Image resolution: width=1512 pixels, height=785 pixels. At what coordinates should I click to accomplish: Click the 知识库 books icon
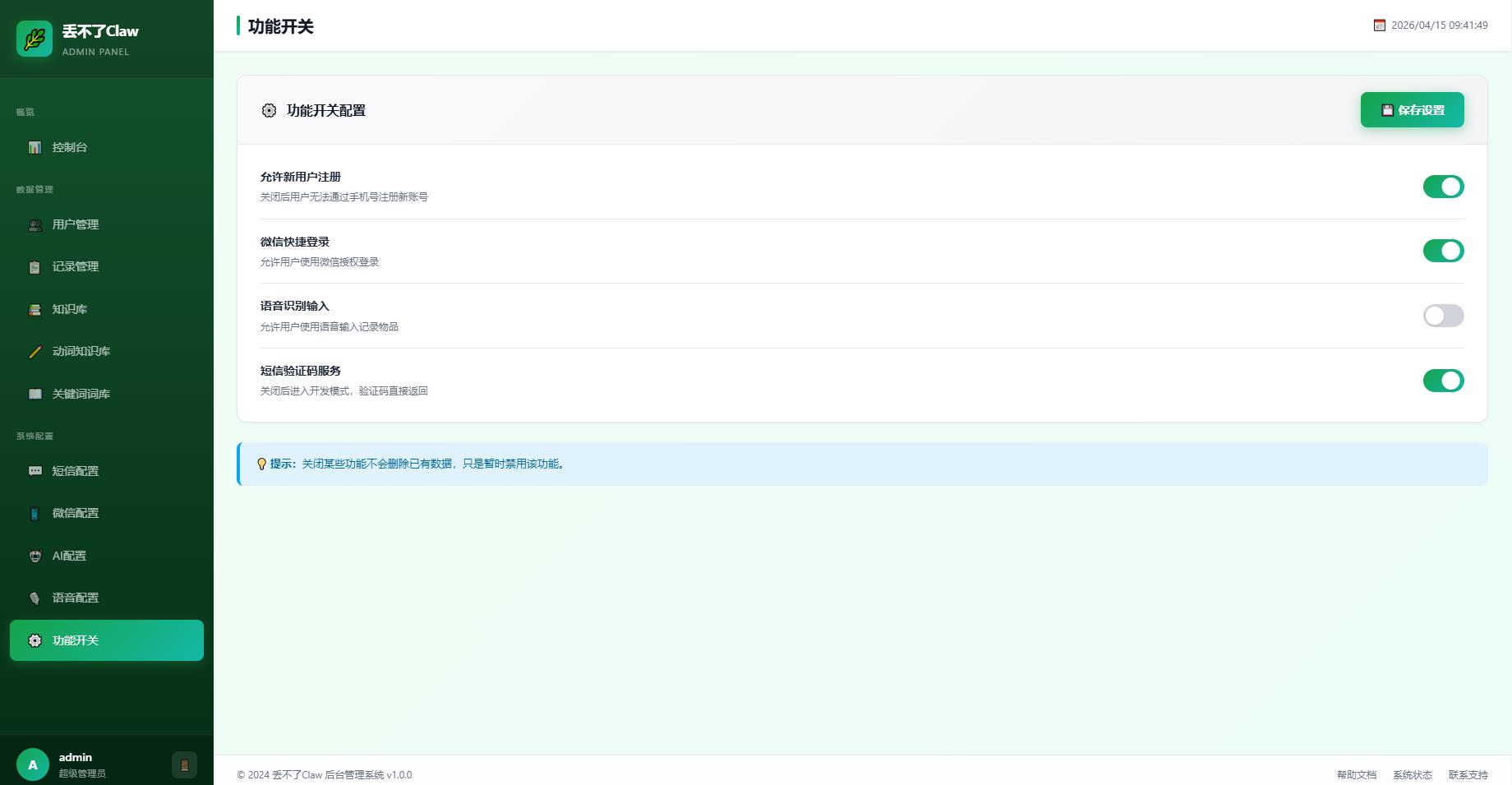[x=35, y=310]
